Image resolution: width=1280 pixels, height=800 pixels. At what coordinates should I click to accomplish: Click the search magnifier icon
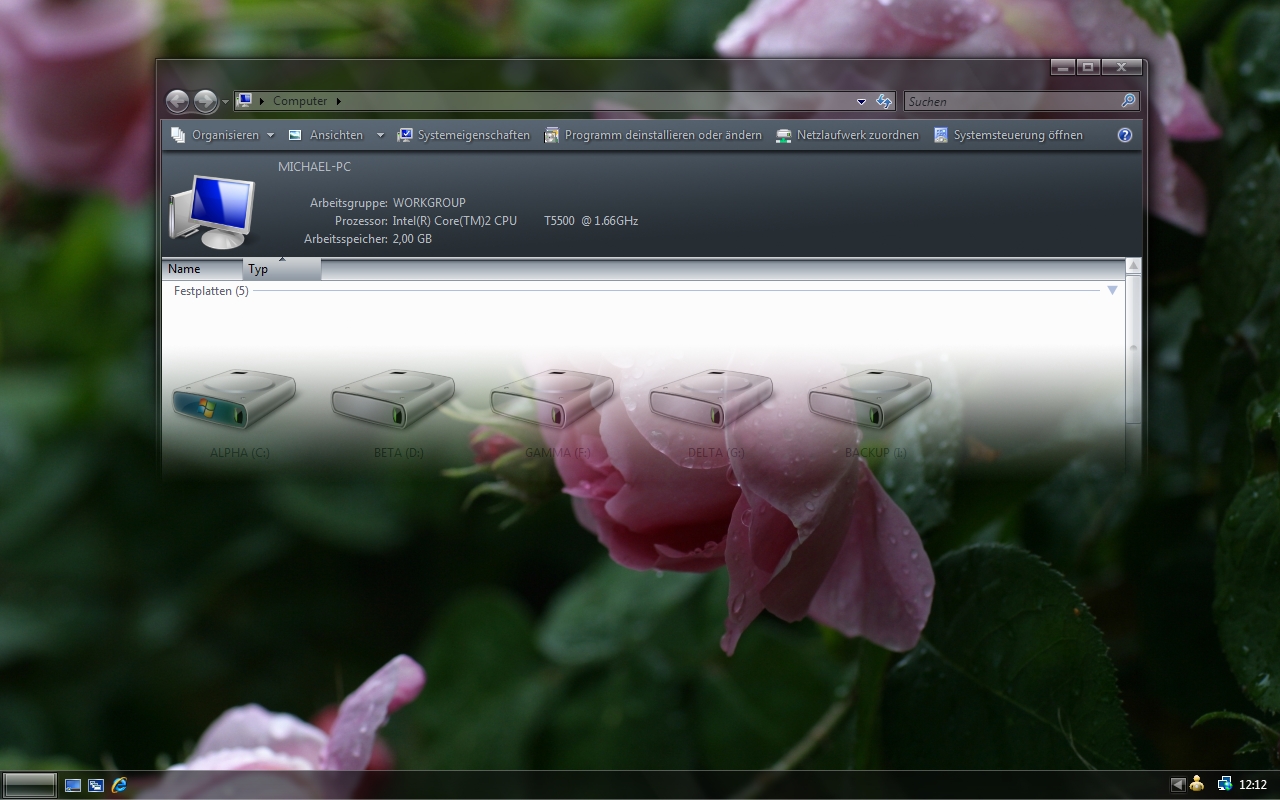pos(1129,101)
